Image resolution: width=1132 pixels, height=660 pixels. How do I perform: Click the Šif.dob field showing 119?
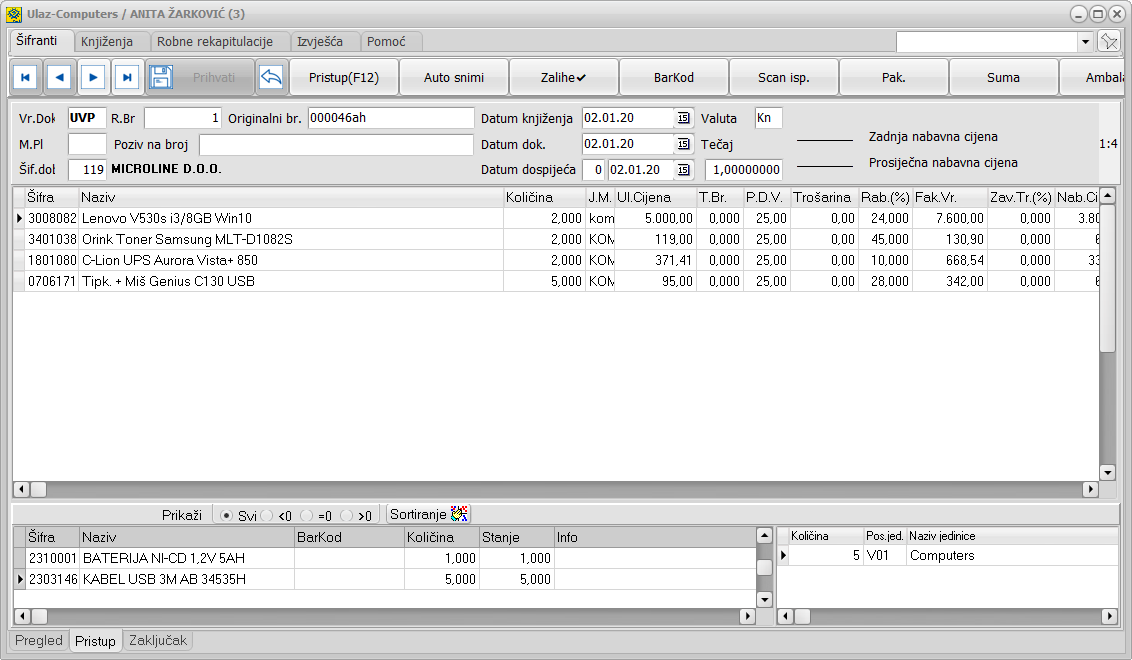pyautogui.click(x=87, y=170)
